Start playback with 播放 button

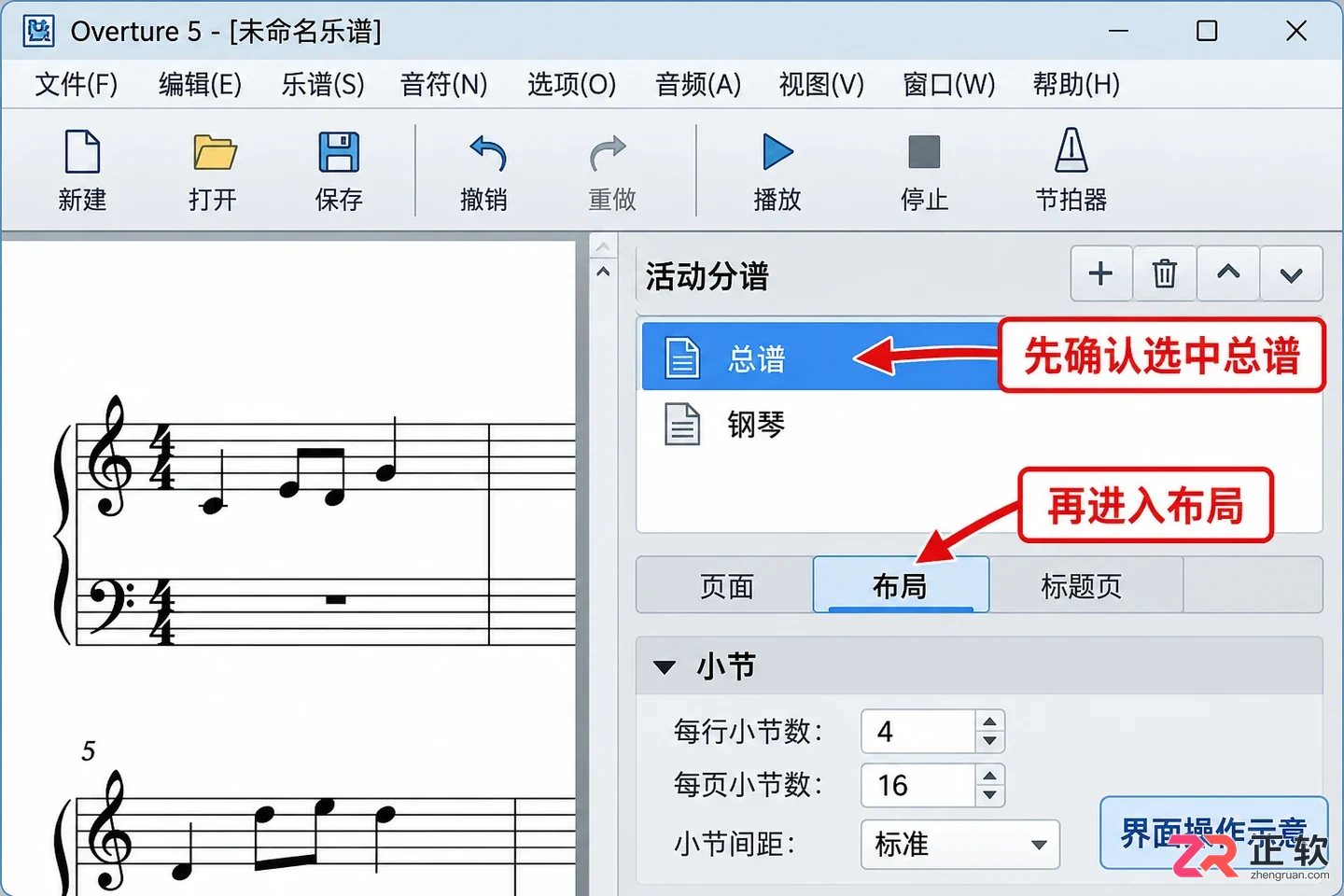(777, 172)
